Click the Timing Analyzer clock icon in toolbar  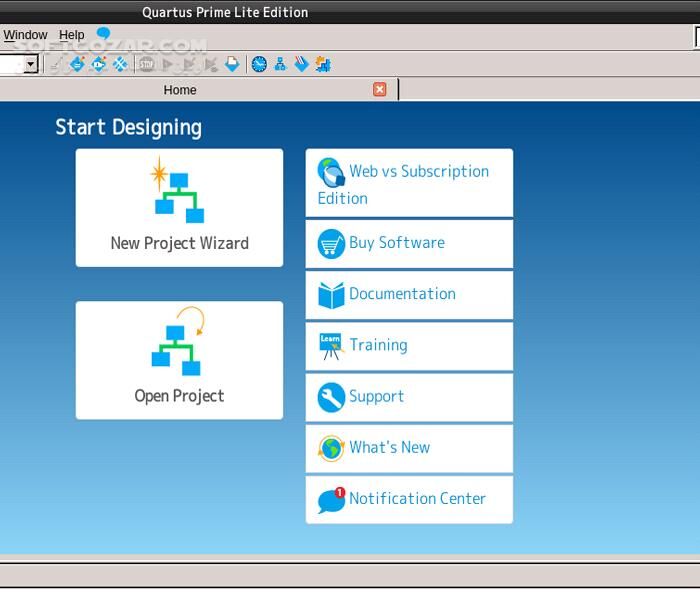(x=259, y=64)
